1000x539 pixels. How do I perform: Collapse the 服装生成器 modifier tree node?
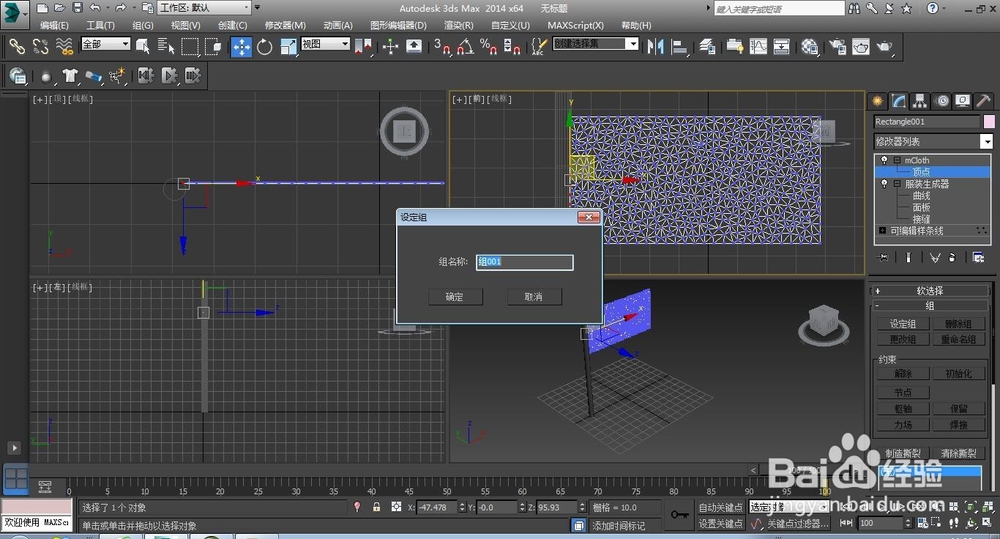(x=897, y=184)
